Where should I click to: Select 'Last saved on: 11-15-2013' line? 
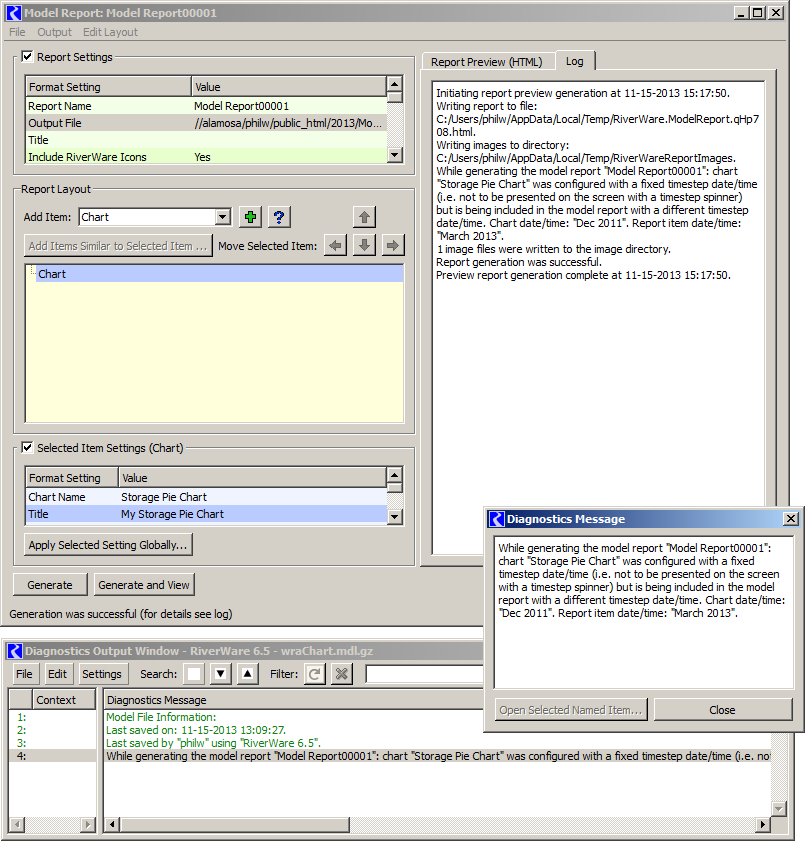(196, 730)
